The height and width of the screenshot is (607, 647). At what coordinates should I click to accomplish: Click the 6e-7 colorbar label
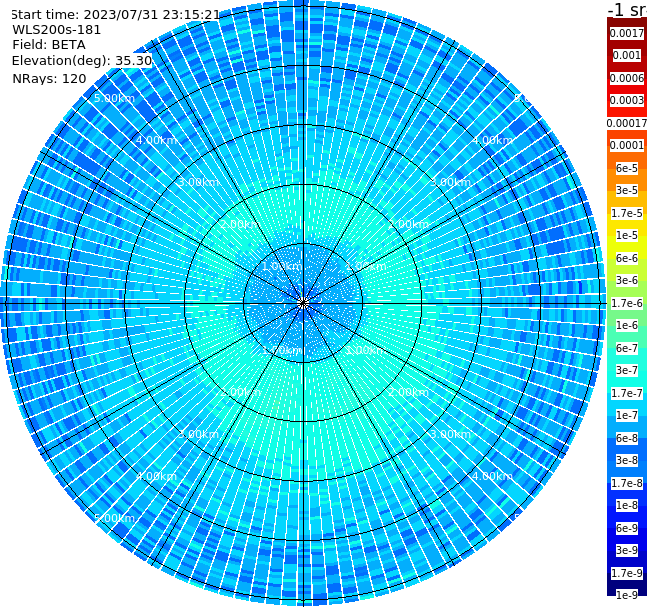627,348
